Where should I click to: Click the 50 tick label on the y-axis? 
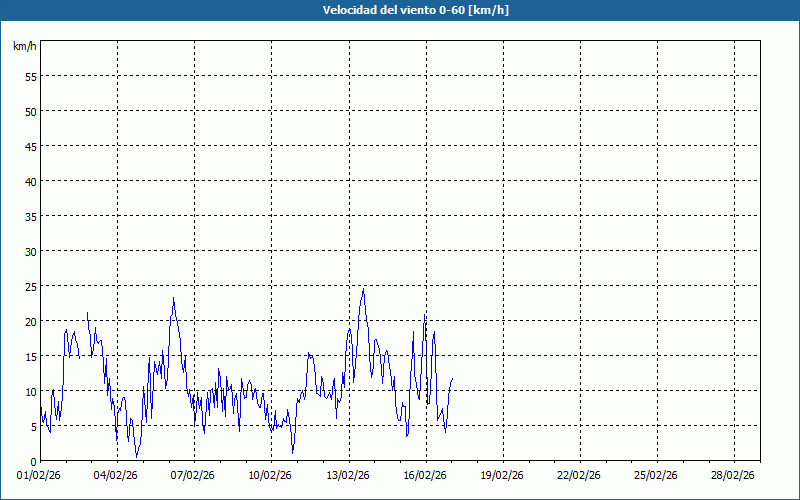(x=30, y=111)
